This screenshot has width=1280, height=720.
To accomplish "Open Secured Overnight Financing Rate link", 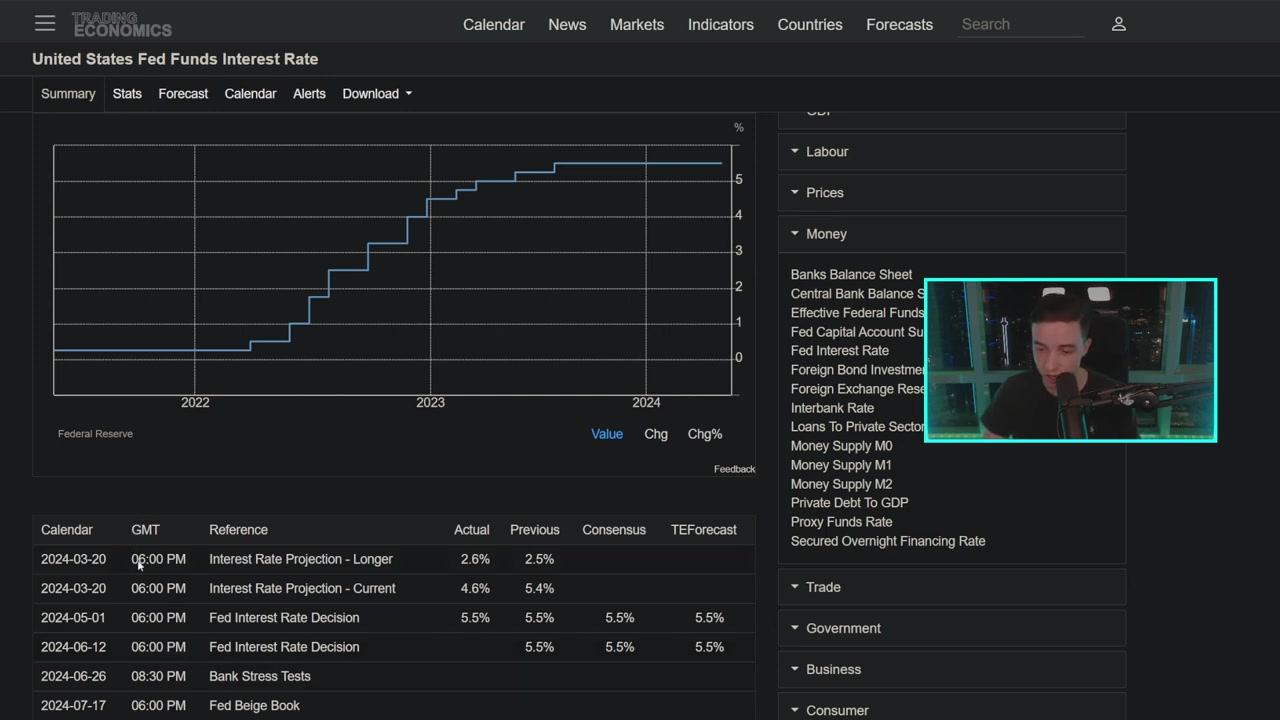I will click(888, 541).
